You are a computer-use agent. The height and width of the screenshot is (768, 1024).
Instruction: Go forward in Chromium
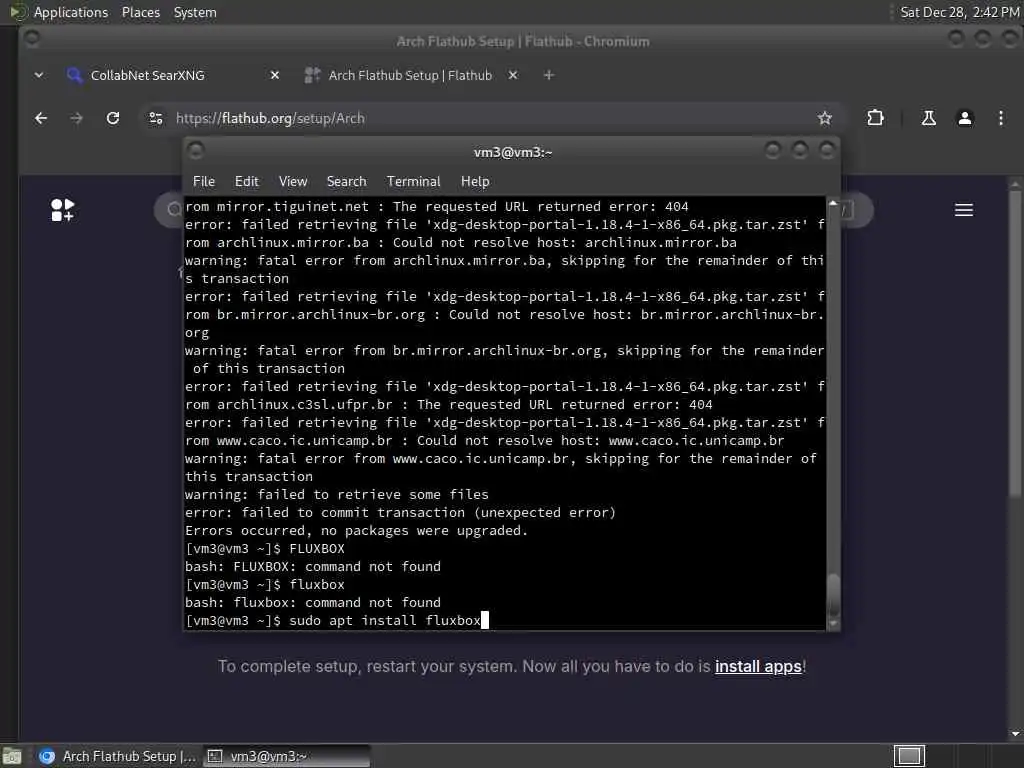(x=77, y=118)
